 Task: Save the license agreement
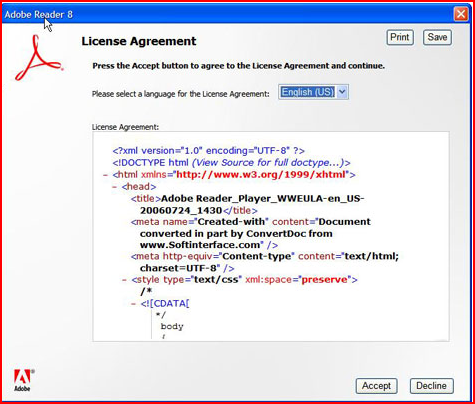click(437, 37)
